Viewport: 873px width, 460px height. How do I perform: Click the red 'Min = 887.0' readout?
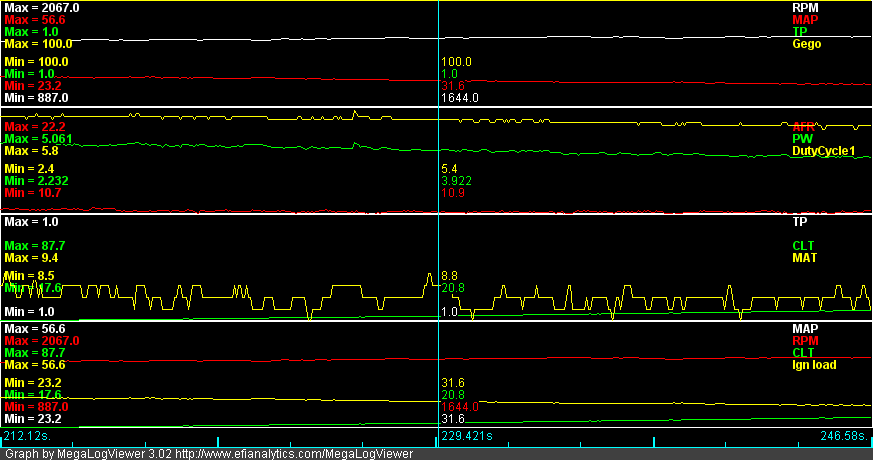(x=36, y=407)
